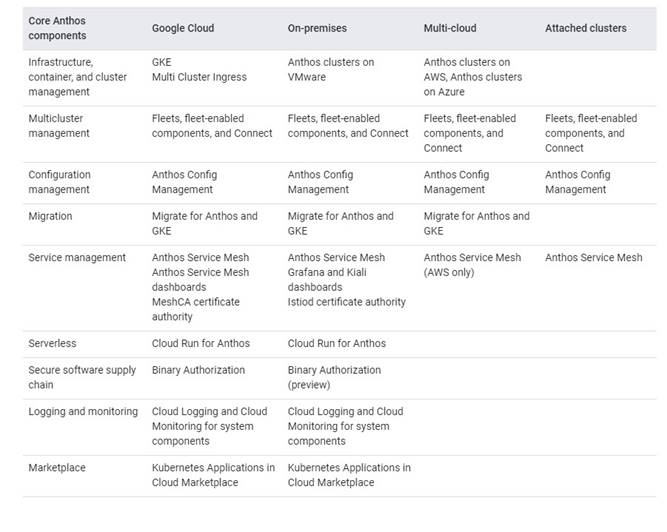Select the "Anthos clusters on VMware" cell
667x532 pixels.
(331, 70)
